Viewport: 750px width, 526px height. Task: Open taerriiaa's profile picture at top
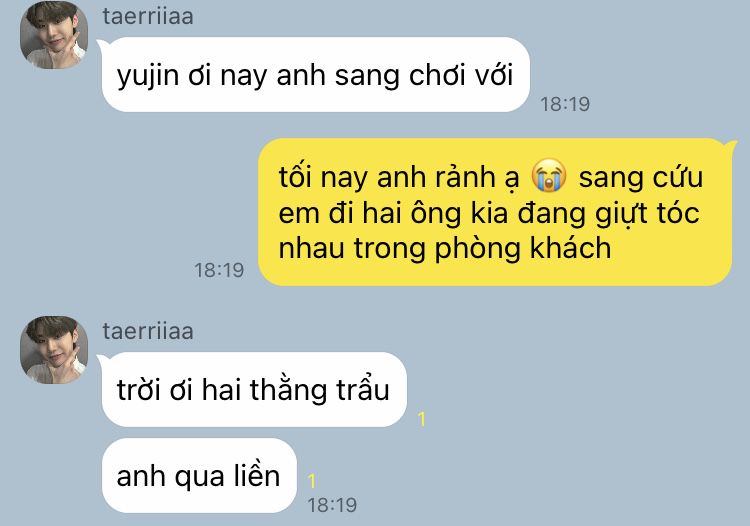54,35
